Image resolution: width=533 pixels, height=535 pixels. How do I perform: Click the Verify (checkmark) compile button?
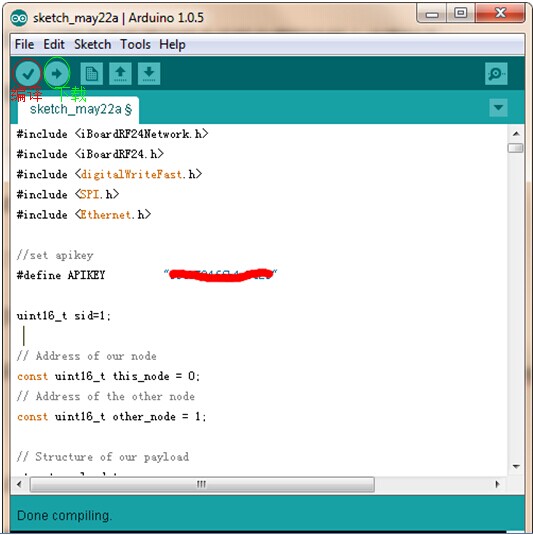tap(28, 73)
